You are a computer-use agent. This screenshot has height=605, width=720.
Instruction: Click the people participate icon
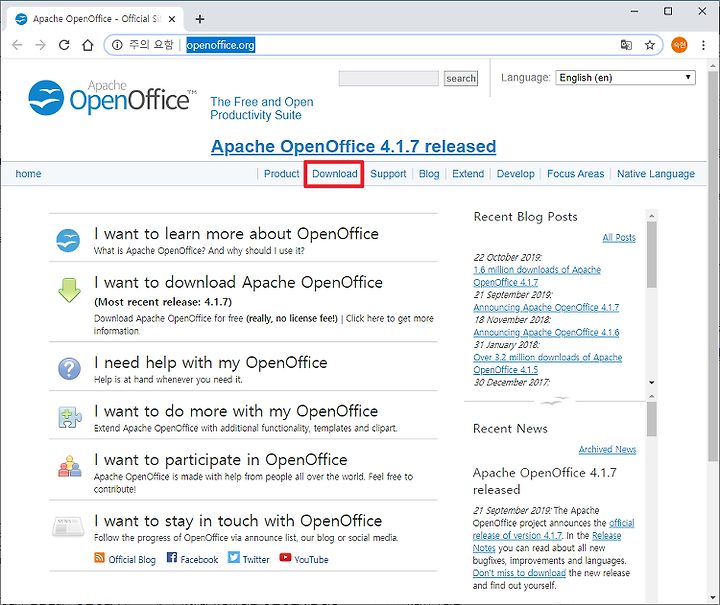70,466
